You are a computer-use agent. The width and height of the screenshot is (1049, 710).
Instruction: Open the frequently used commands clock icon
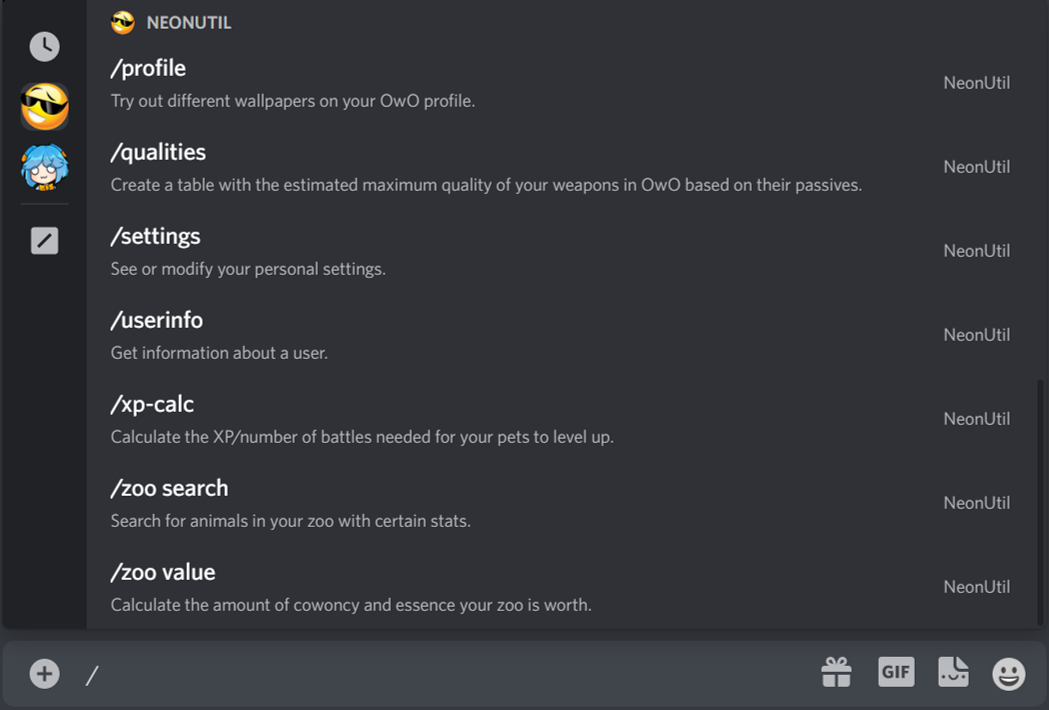[x=44, y=46]
